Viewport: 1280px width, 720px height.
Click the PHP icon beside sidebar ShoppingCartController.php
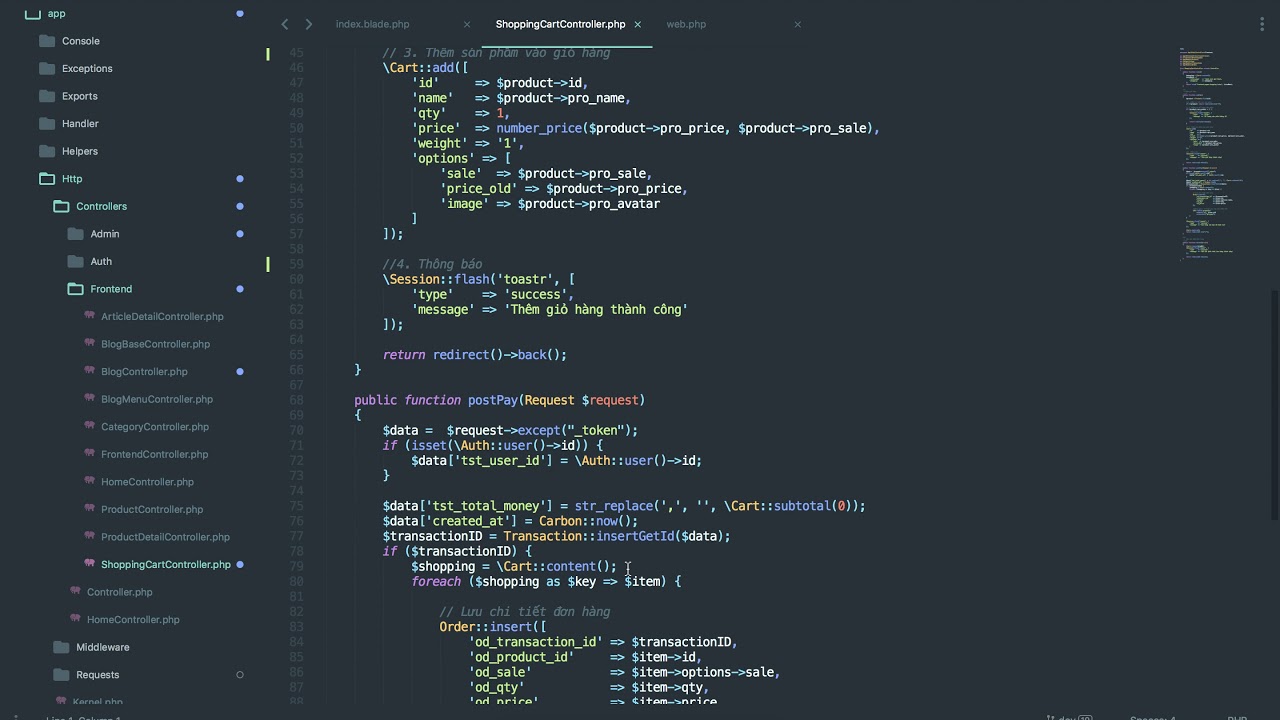[x=90, y=564]
